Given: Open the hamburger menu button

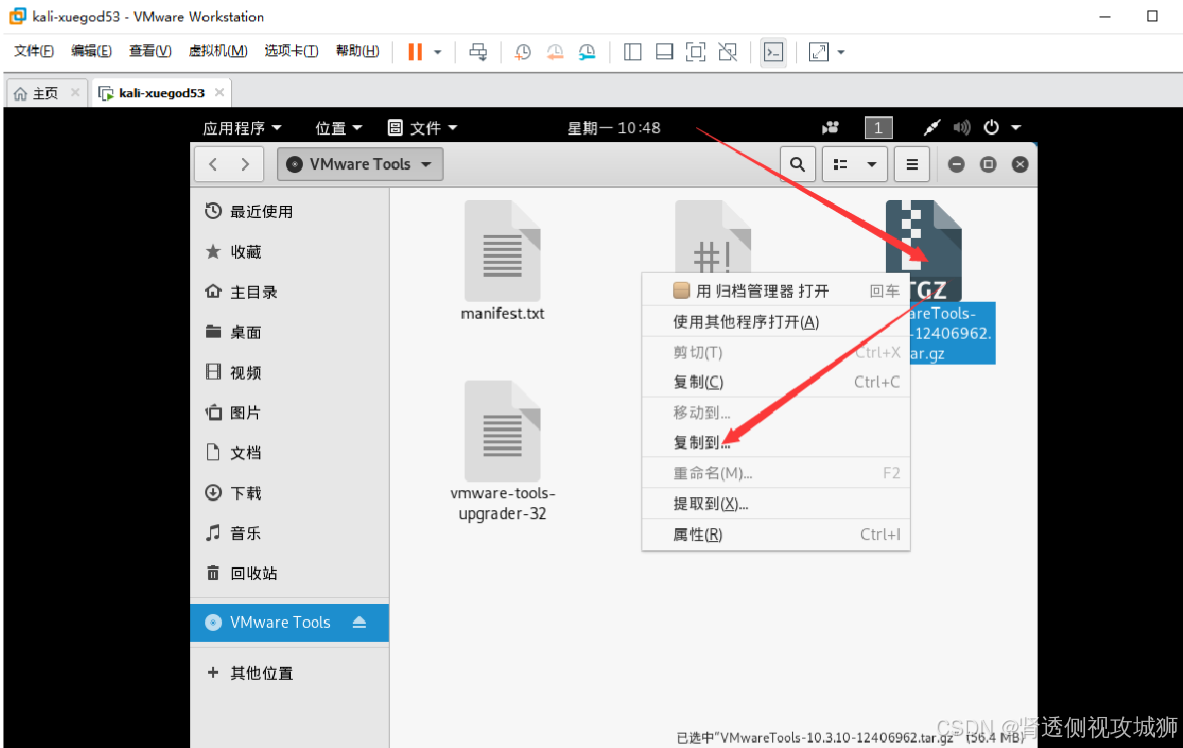Looking at the screenshot, I should coord(912,165).
